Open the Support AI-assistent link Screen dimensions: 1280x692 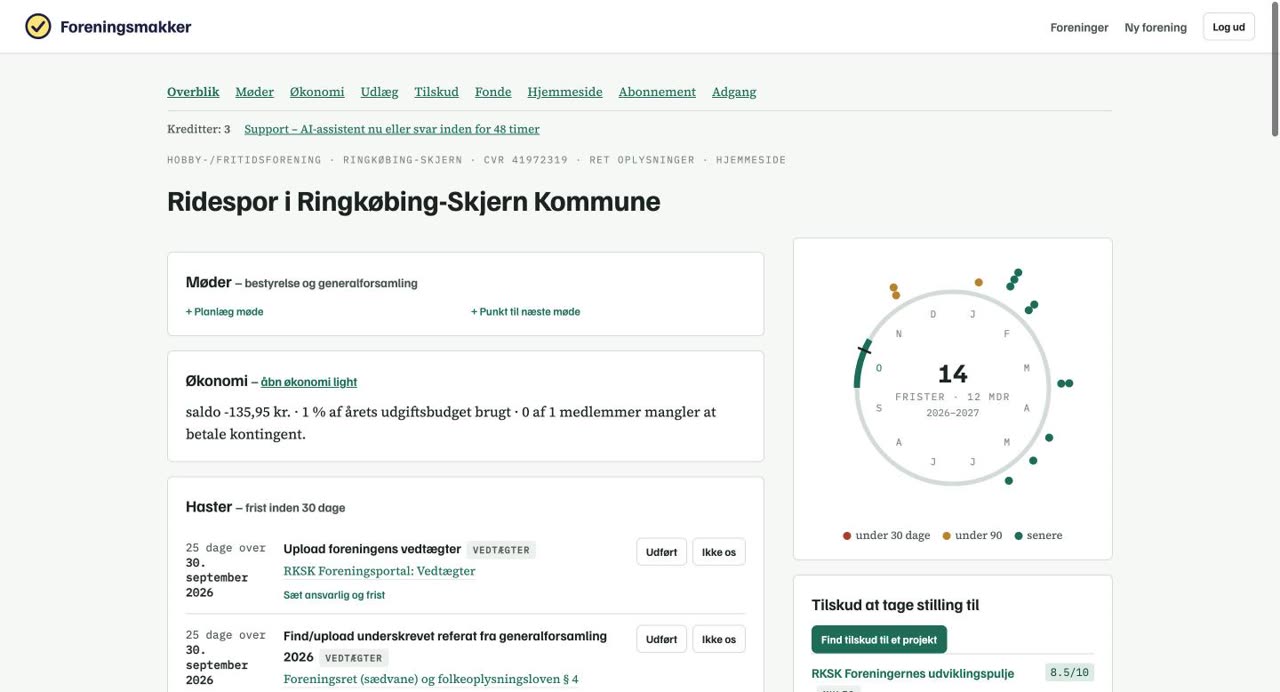pos(392,129)
